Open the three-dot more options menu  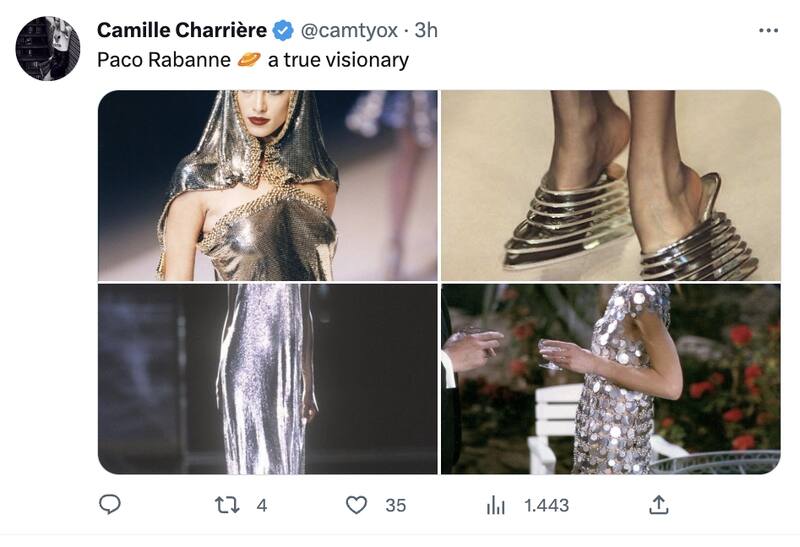pos(768,30)
